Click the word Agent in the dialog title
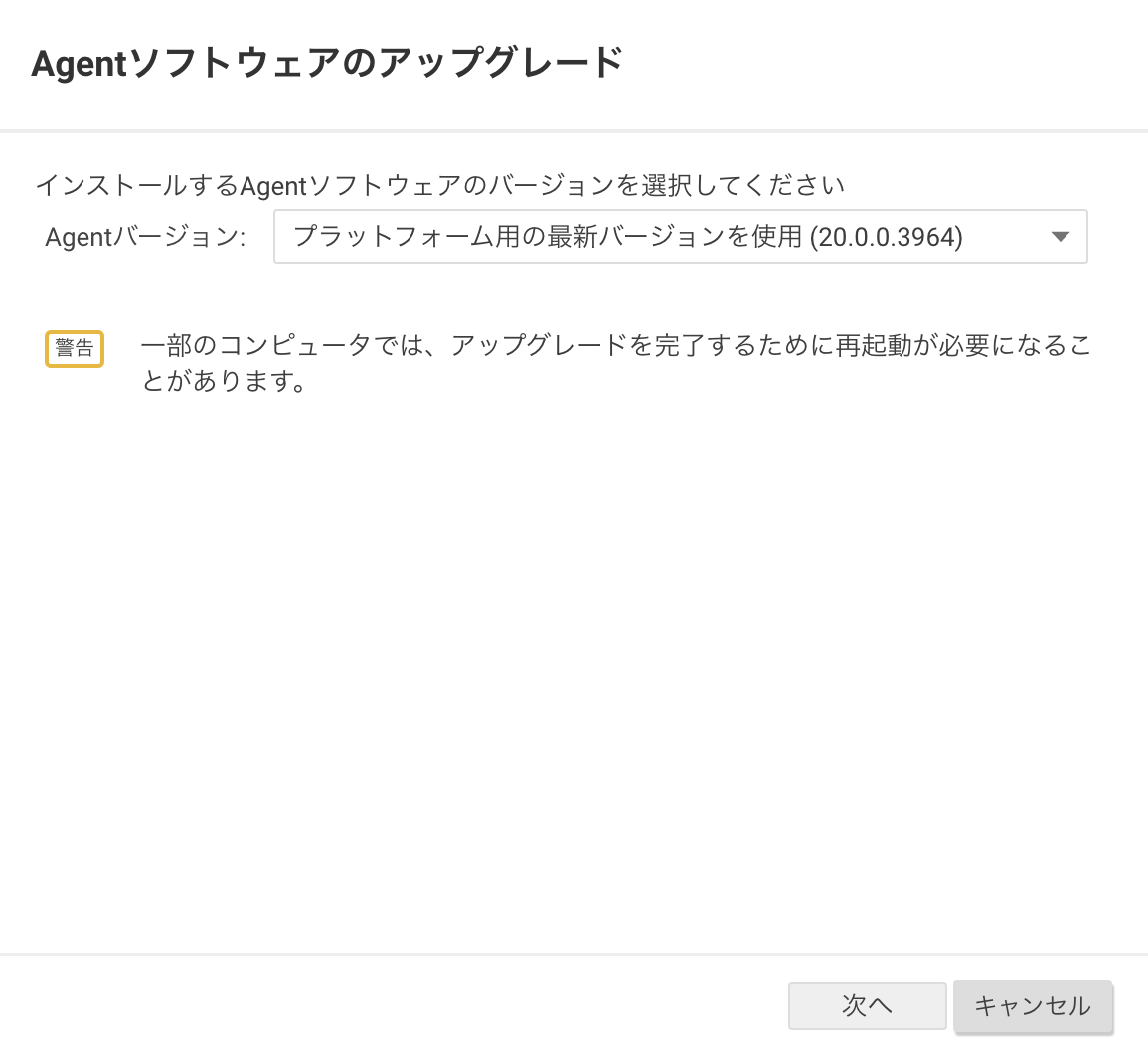This screenshot has height=1042, width=1148. 80,64
